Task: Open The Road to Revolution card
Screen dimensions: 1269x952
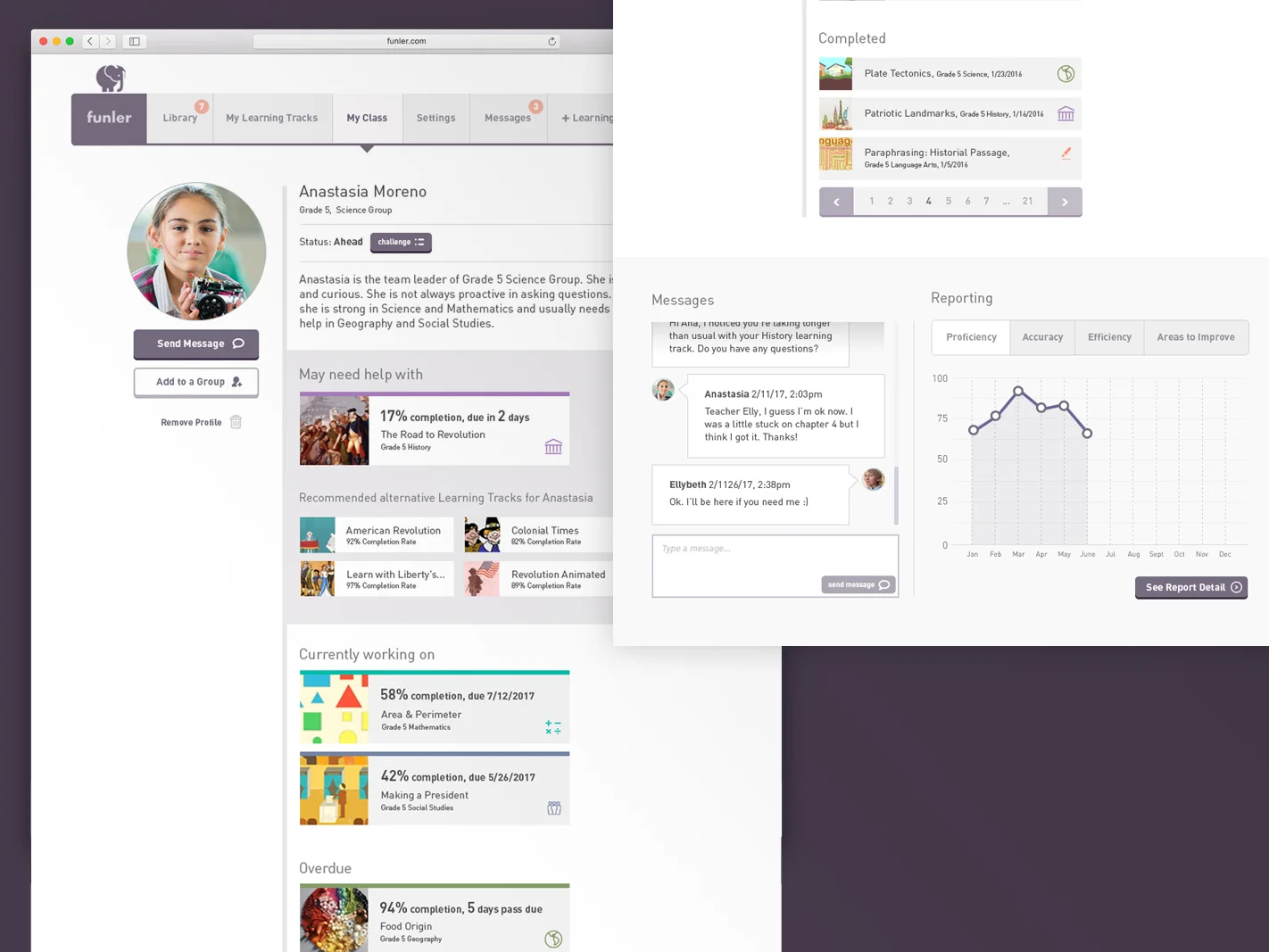Action: click(435, 429)
